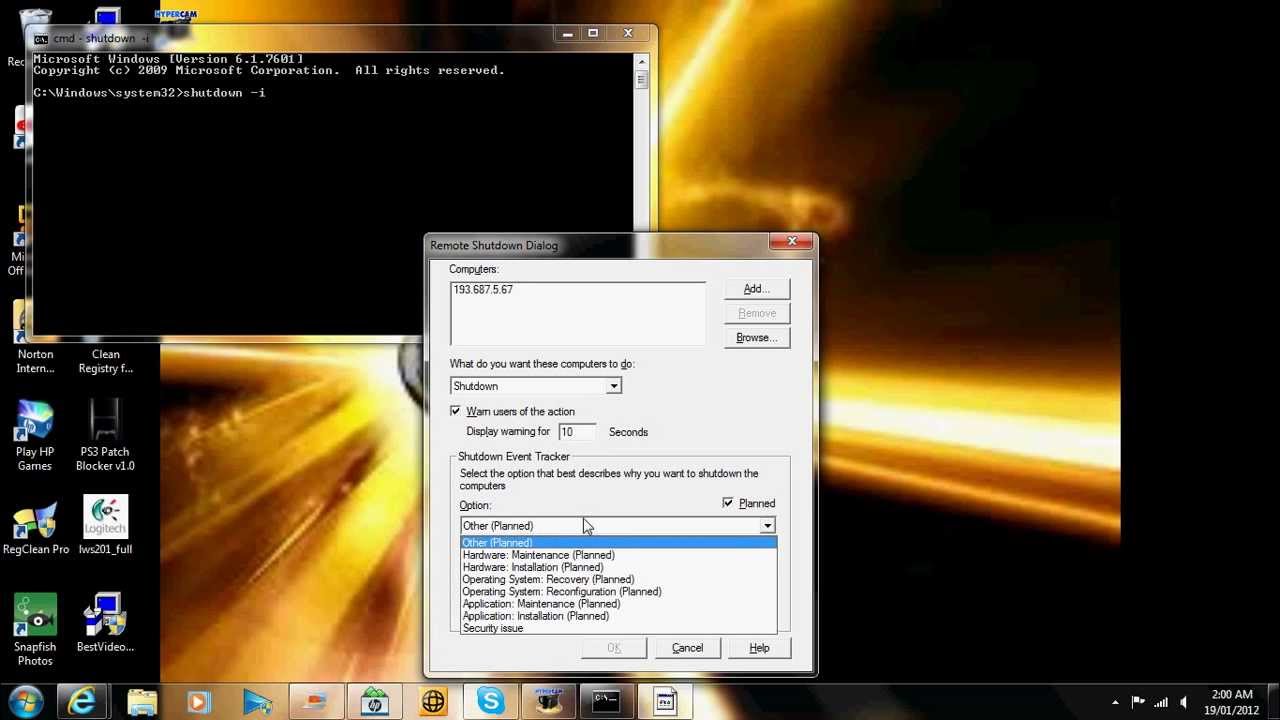Click the cmd window vertical scrollbar
The width and height of the screenshot is (1280, 720).
641,141
